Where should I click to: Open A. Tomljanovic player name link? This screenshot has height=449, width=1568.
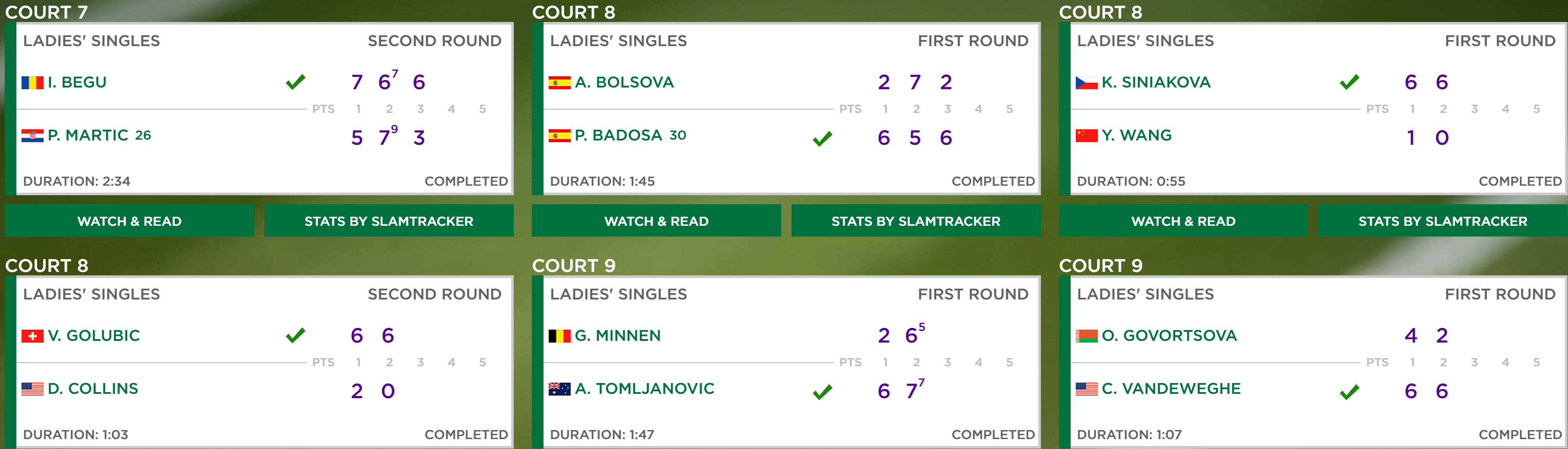[644, 388]
